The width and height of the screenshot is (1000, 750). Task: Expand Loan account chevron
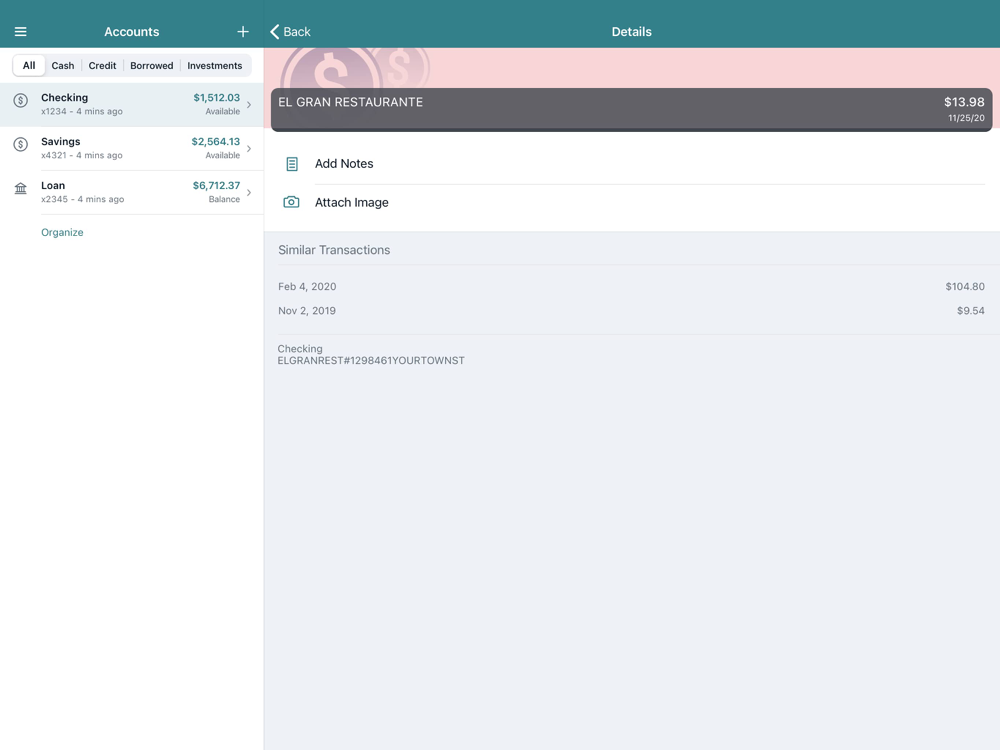coord(249,193)
